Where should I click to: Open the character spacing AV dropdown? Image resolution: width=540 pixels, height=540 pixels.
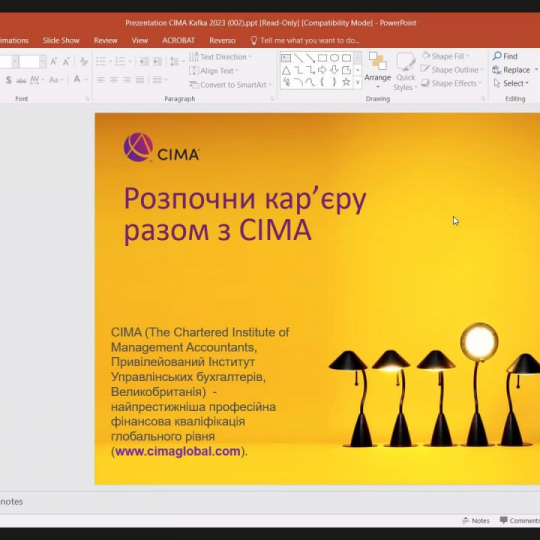[x=37, y=80]
